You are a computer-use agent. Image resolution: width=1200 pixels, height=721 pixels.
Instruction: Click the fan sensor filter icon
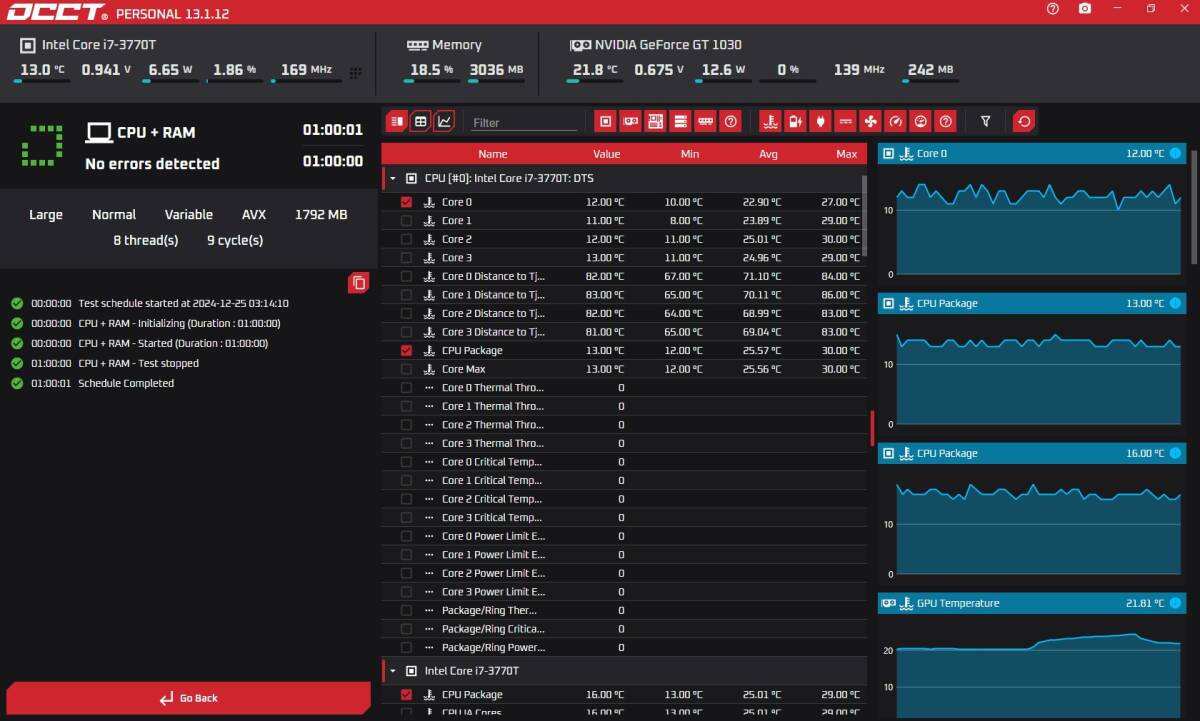870,122
